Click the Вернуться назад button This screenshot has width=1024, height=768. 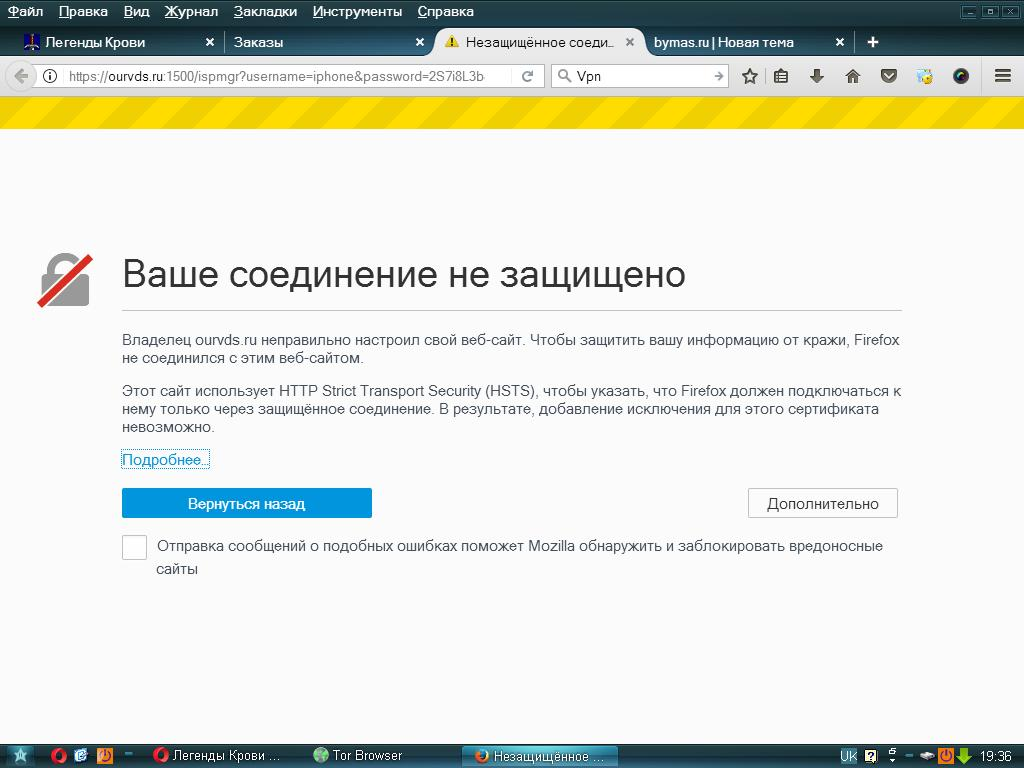[246, 503]
